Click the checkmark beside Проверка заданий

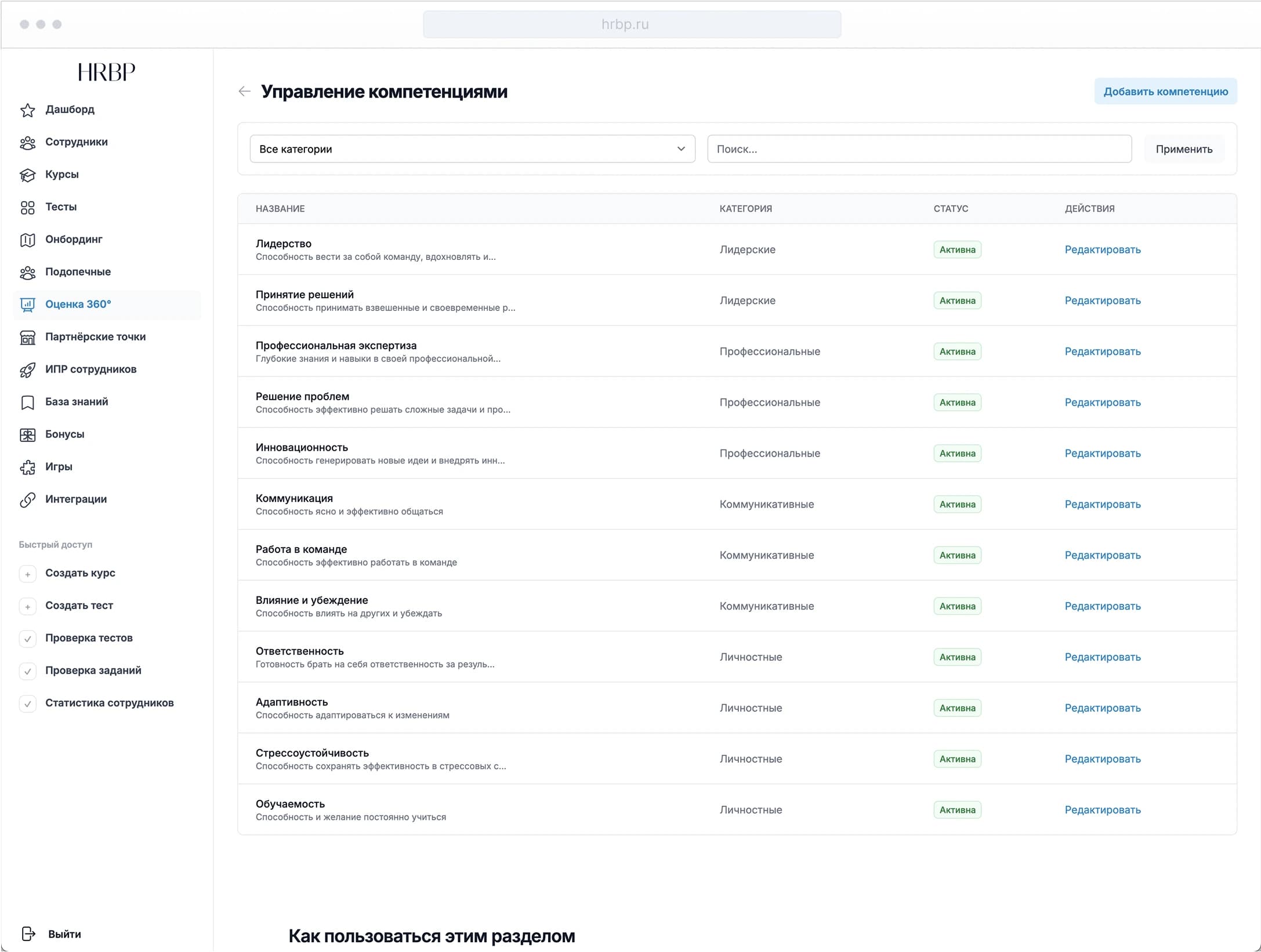(x=27, y=671)
